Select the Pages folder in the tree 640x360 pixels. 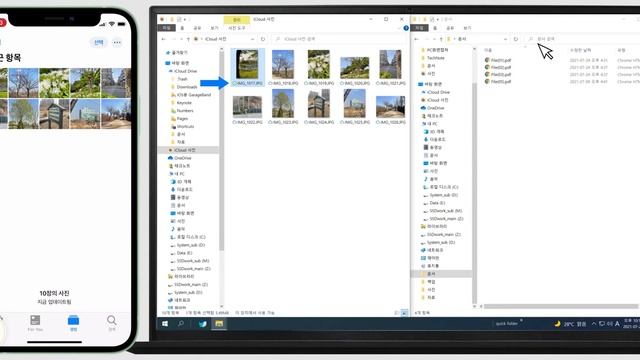point(180,119)
